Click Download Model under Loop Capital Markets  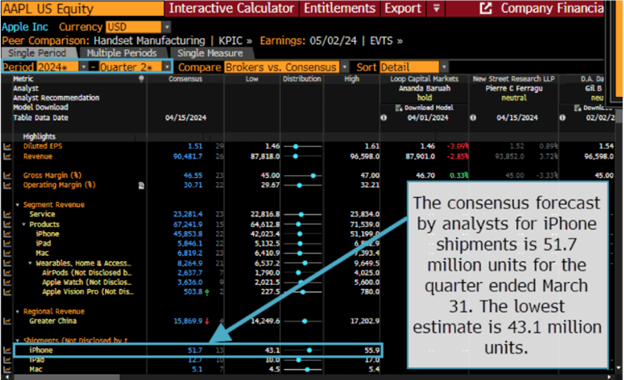tap(424, 108)
